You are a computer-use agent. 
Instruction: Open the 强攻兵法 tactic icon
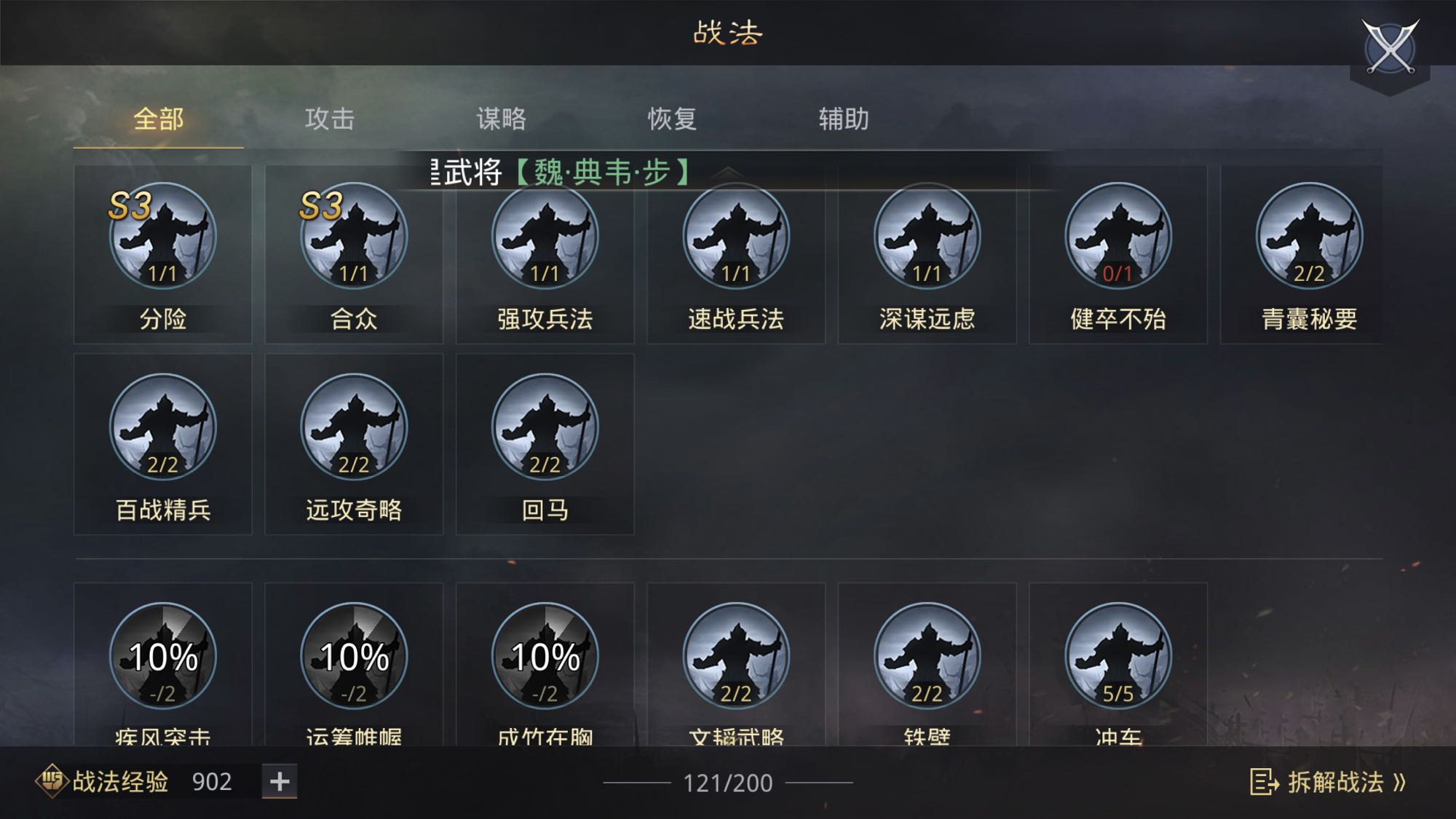(545, 236)
